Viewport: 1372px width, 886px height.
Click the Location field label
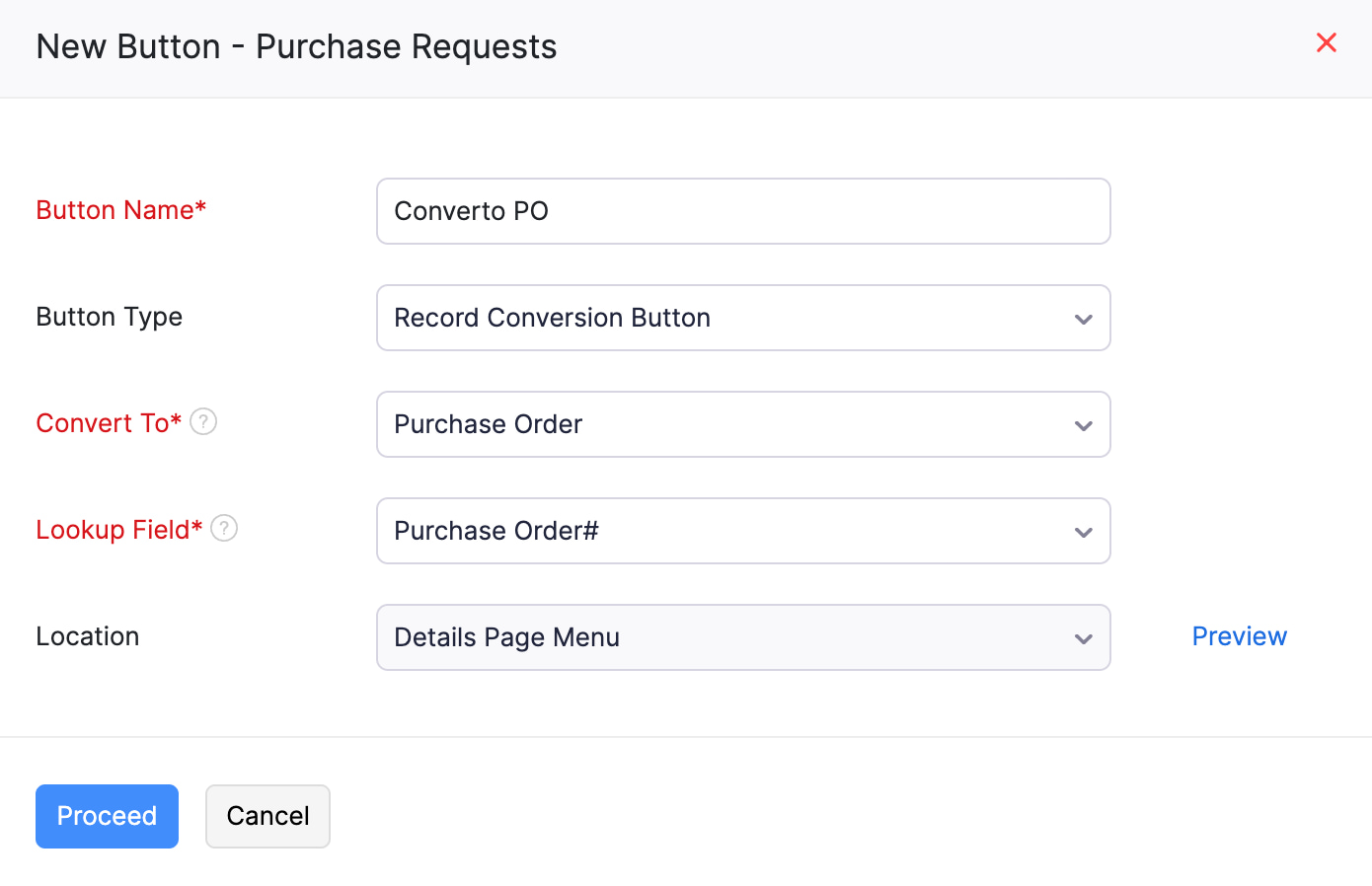[87, 636]
